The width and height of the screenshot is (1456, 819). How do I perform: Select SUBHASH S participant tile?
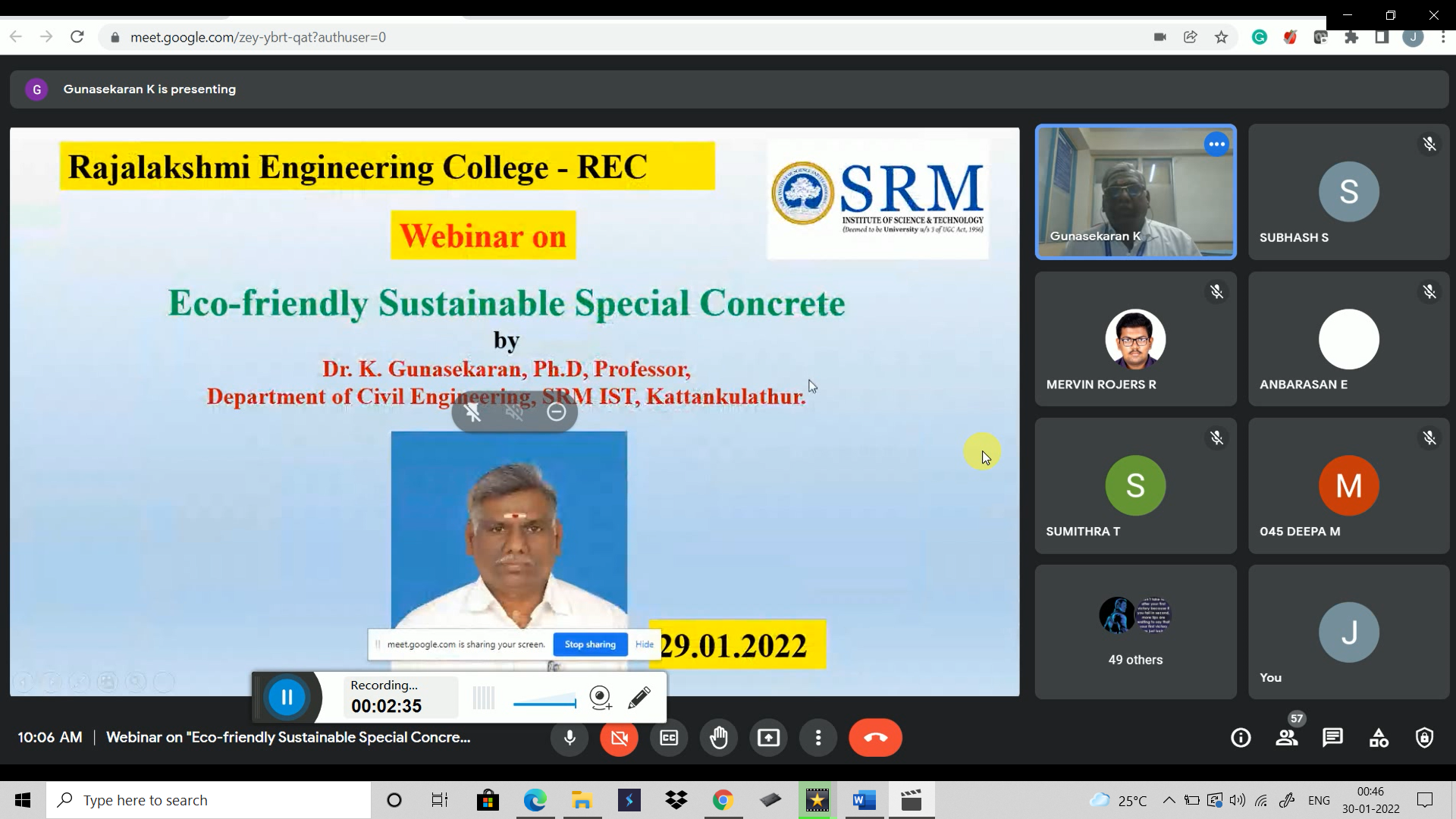[1348, 192]
